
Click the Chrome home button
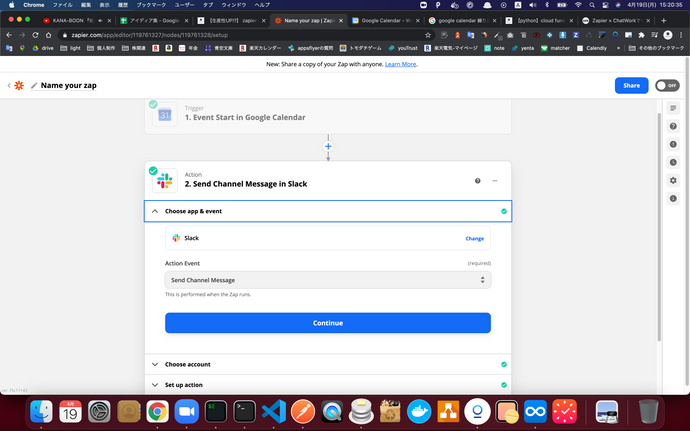[48, 35]
